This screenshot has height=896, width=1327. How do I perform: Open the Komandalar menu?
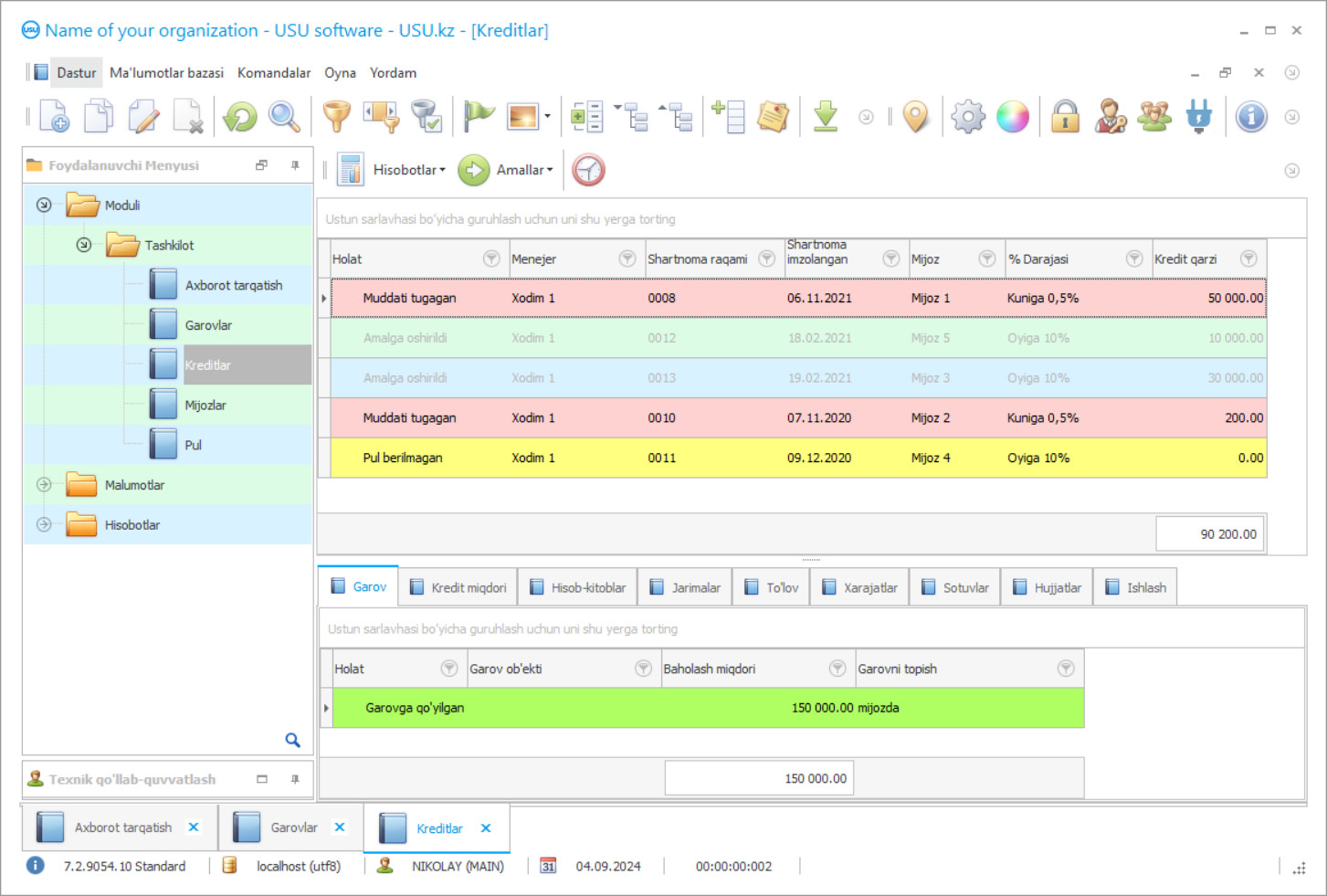pos(274,73)
